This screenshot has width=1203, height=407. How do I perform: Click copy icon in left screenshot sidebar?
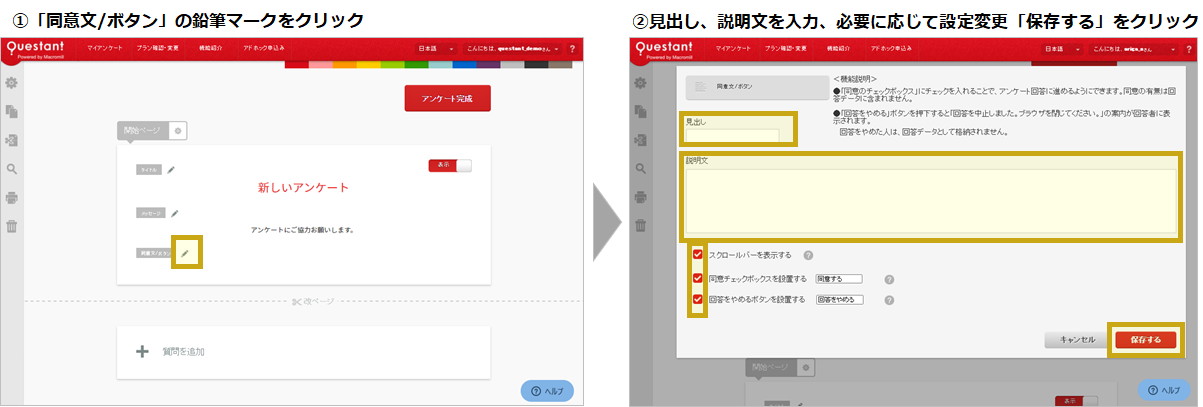[12, 111]
